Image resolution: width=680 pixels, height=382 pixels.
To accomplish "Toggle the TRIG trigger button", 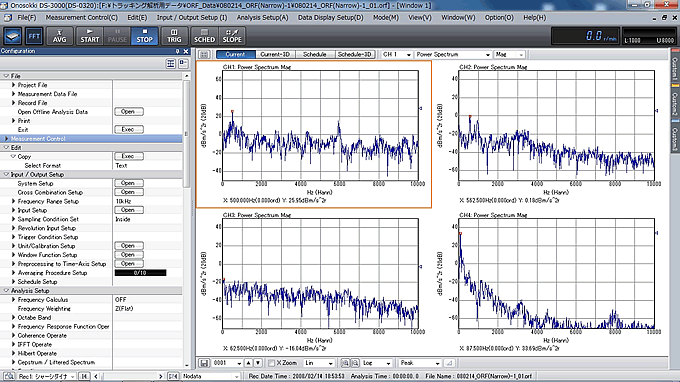I will tap(174, 36).
